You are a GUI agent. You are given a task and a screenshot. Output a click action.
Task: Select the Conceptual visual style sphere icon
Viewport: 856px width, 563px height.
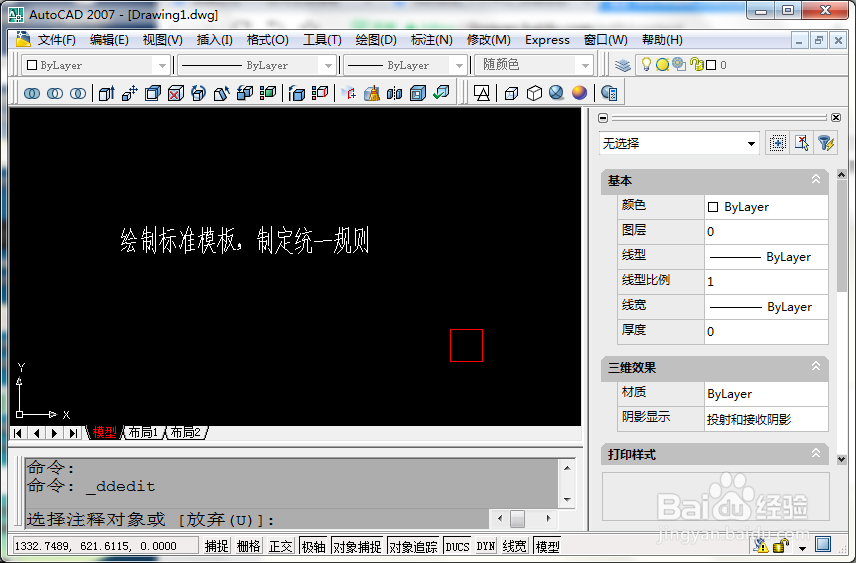pos(579,93)
